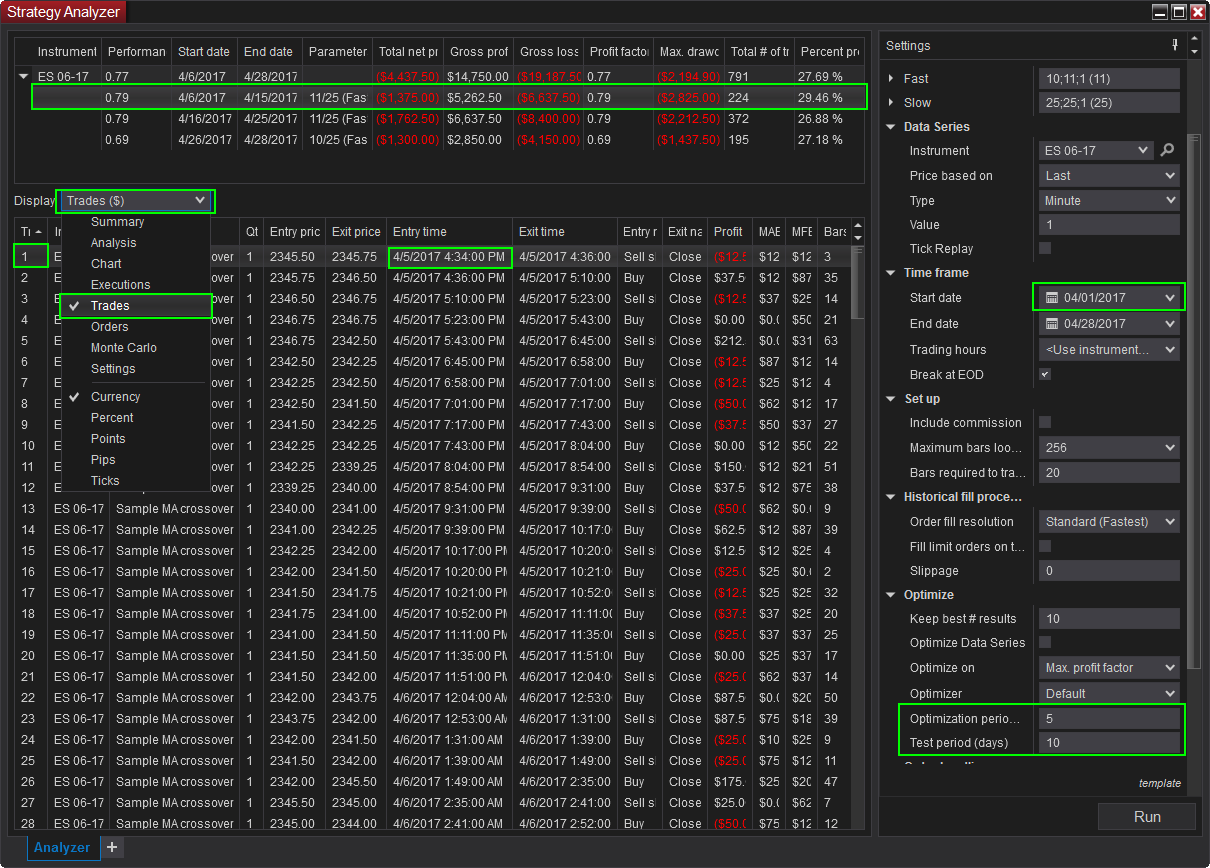
Task: Expand the Fast parameter section
Action: (892, 78)
